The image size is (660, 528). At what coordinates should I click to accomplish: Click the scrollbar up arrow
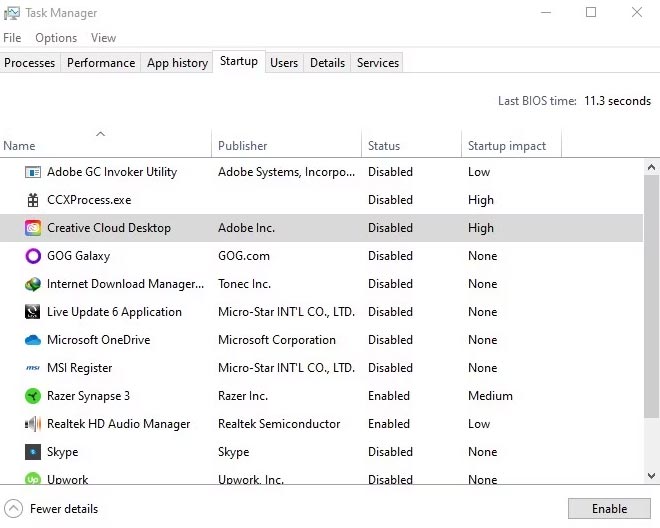pyautogui.click(x=651, y=167)
